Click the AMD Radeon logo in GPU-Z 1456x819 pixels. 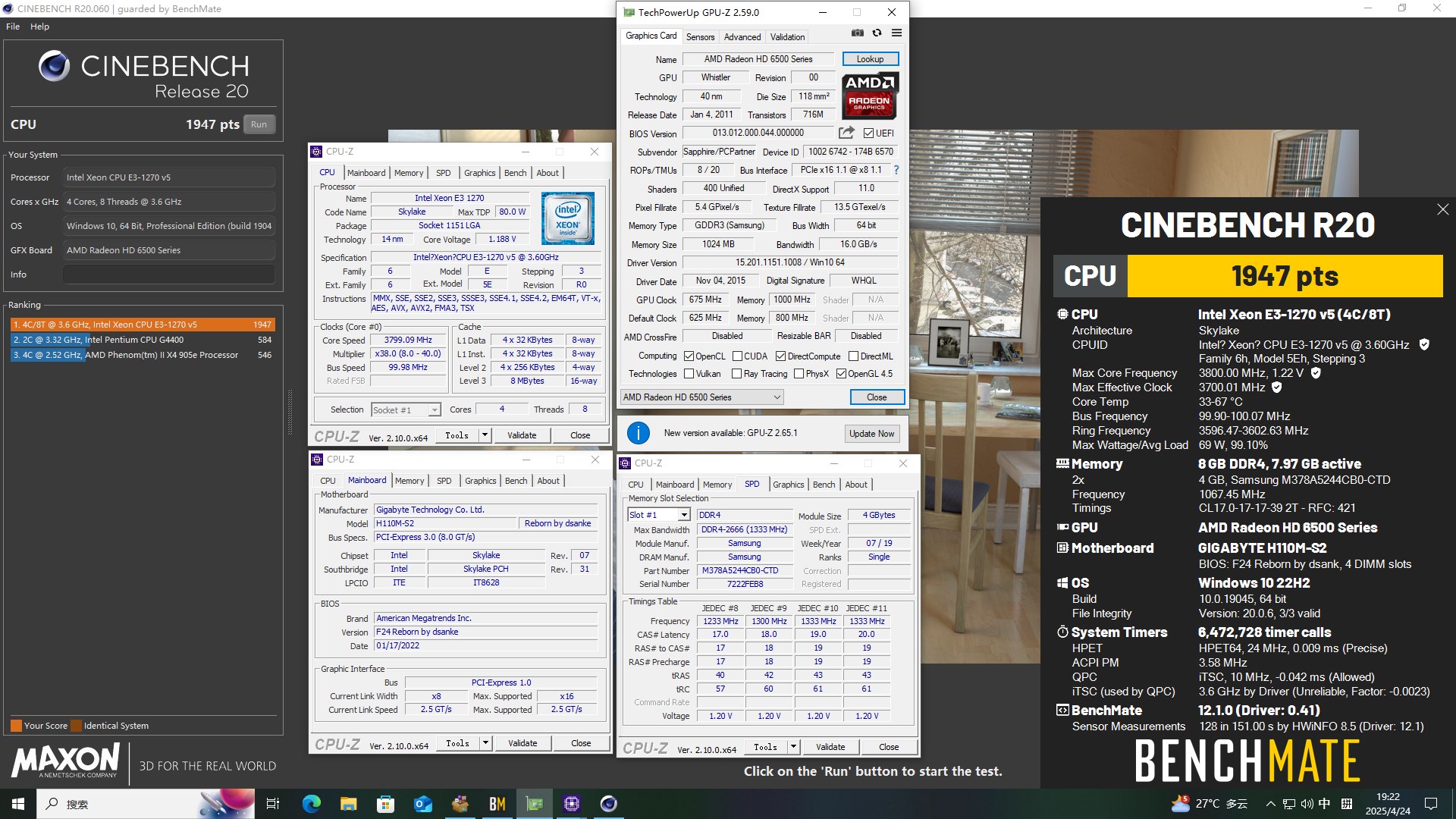pos(870,96)
